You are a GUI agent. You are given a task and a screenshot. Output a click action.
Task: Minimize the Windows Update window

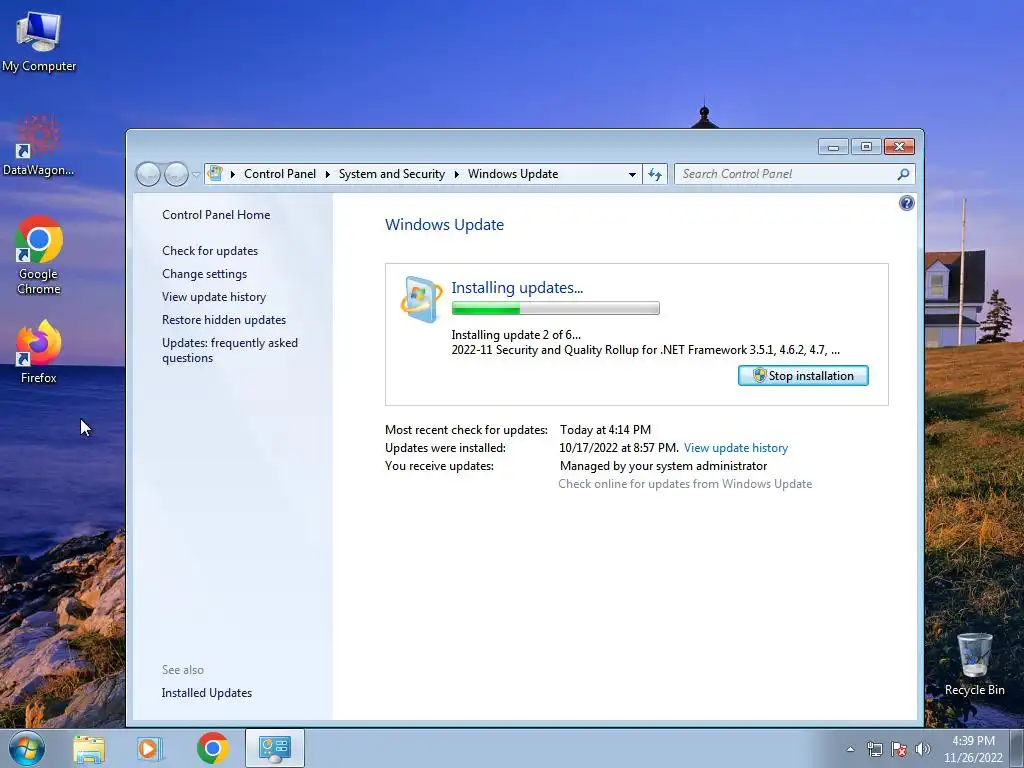pyautogui.click(x=833, y=147)
